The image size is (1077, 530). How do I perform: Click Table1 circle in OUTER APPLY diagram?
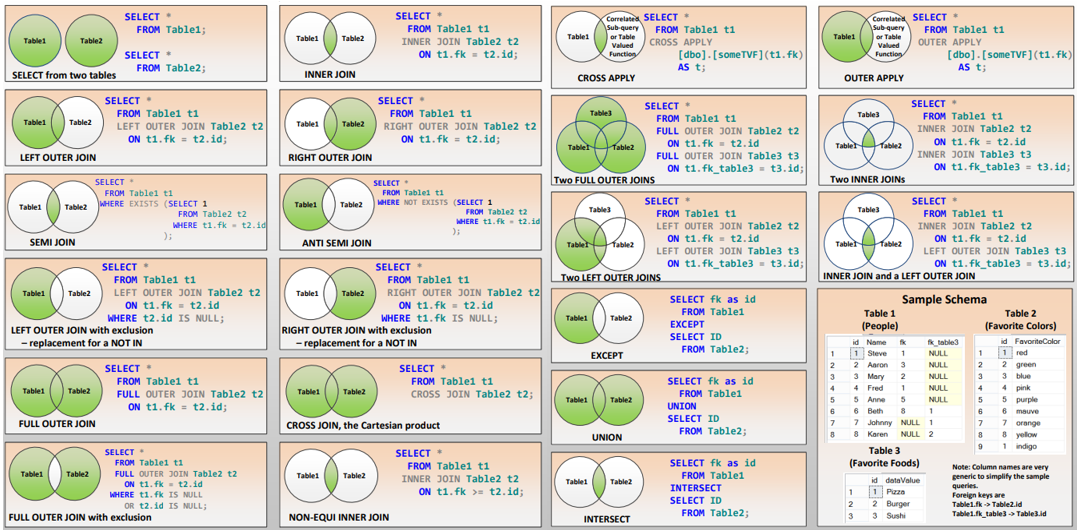[846, 37]
